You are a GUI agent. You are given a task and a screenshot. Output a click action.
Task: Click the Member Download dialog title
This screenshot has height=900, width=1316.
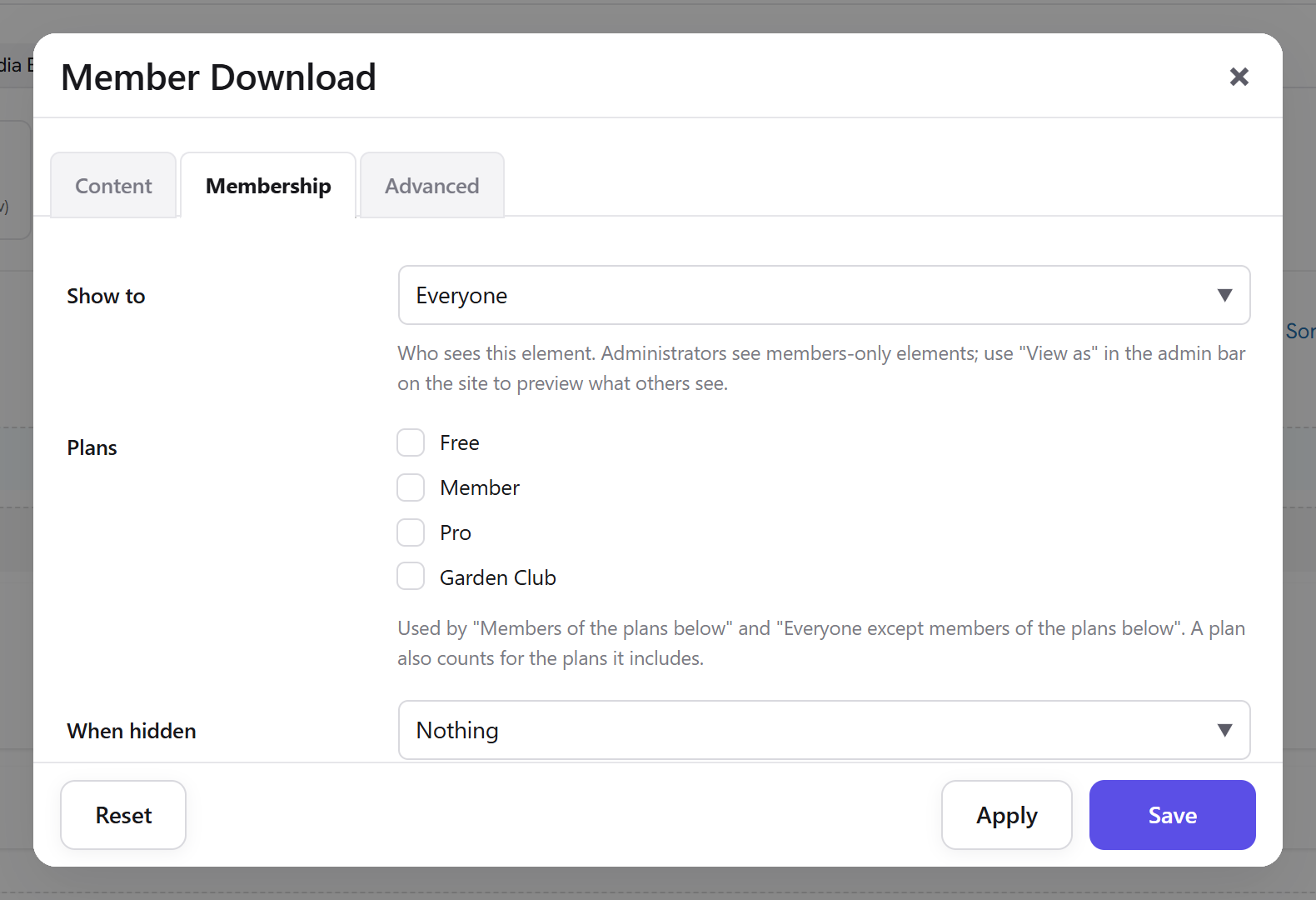pyautogui.click(x=218, y=77)
